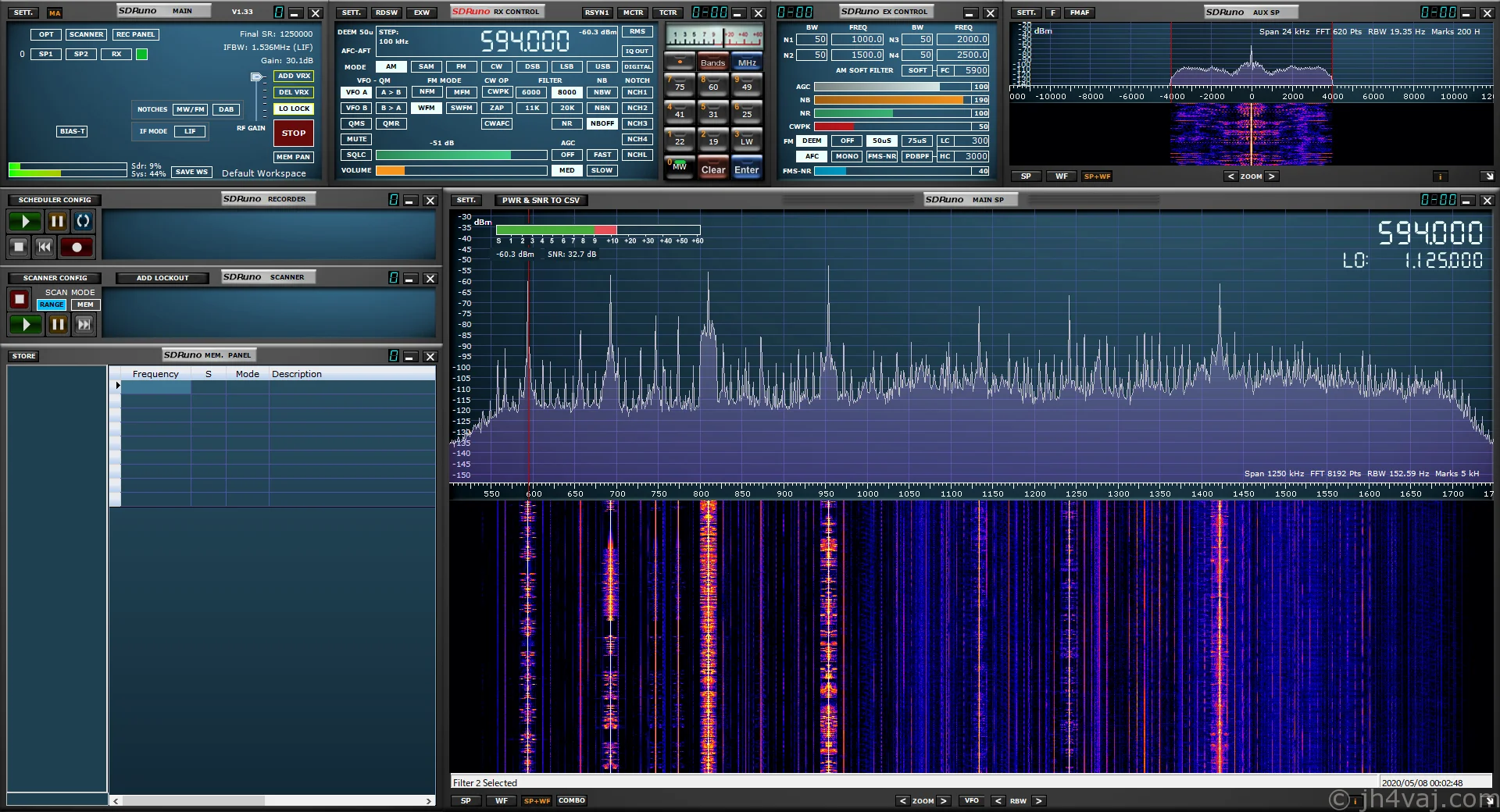Click the green recorder play button

[25, 222]
